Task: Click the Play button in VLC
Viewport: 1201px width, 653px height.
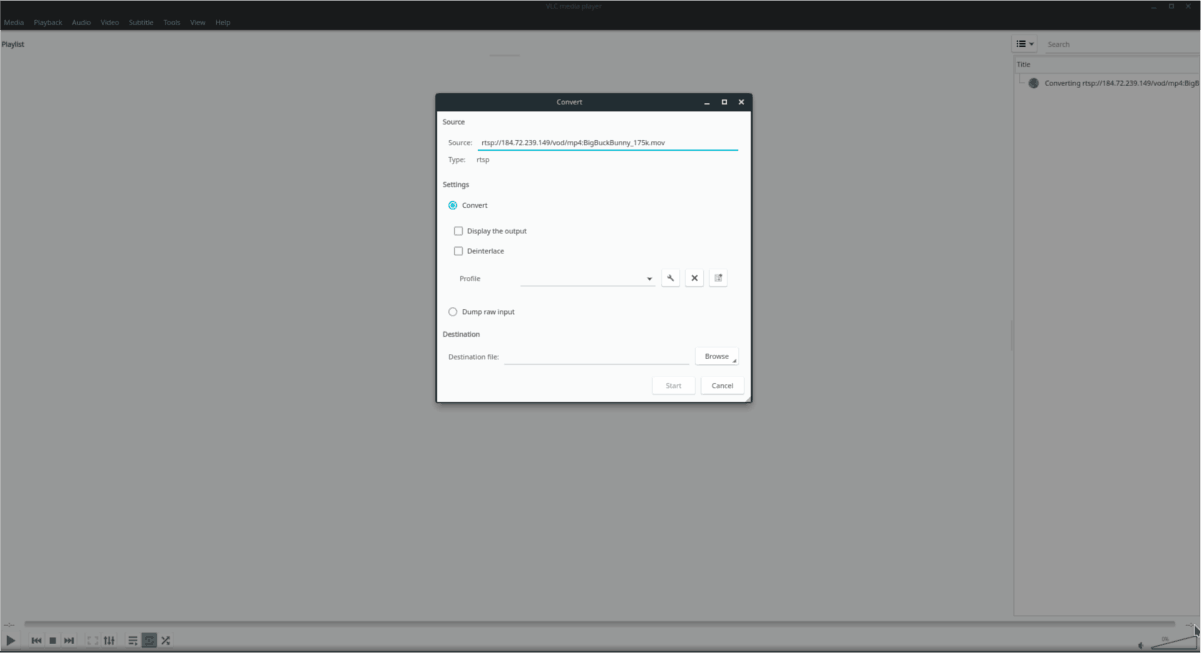Action: [x=10, y=640]
